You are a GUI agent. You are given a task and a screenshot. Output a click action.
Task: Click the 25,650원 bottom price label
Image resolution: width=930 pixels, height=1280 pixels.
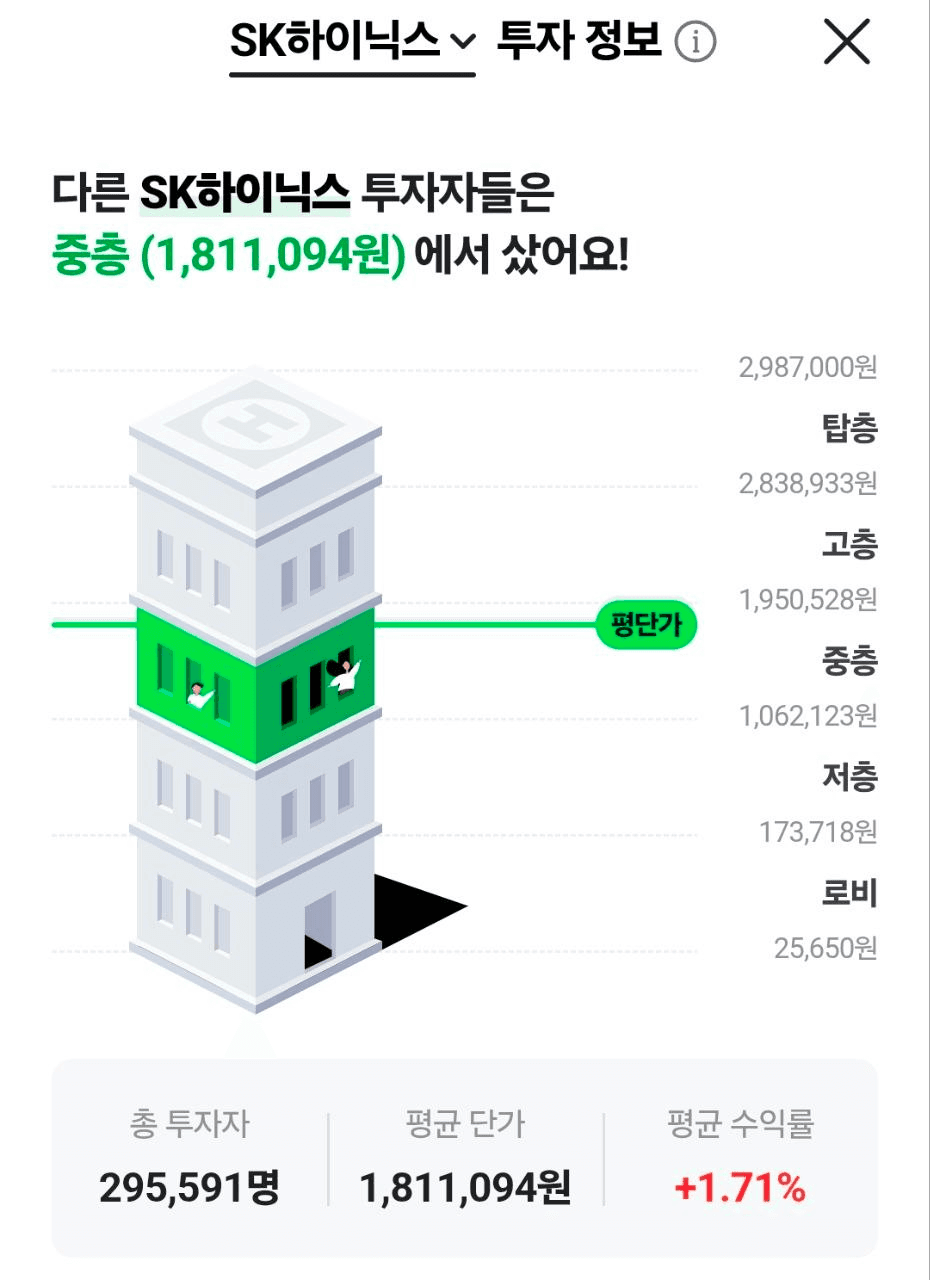coord(825,947)
